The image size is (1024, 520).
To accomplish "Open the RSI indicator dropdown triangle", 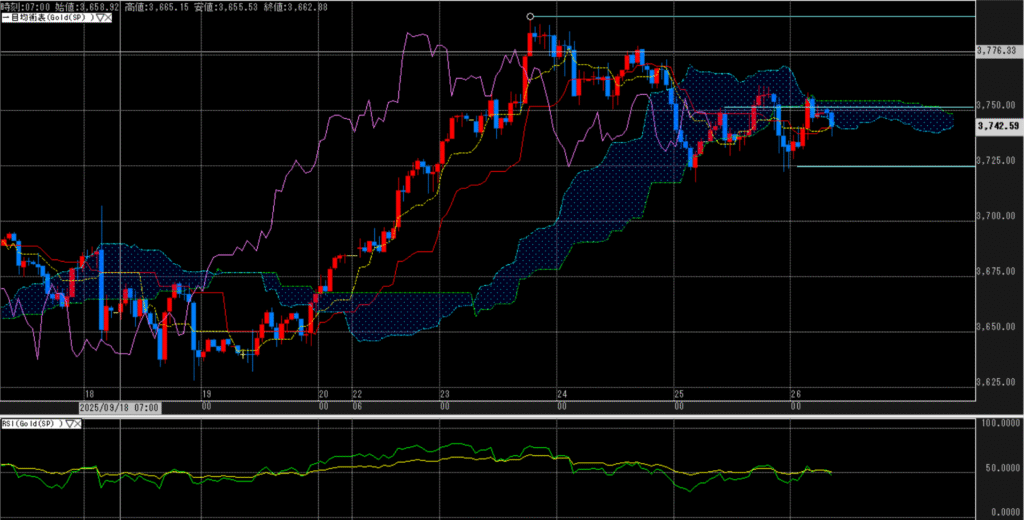I will pos(69,424).
